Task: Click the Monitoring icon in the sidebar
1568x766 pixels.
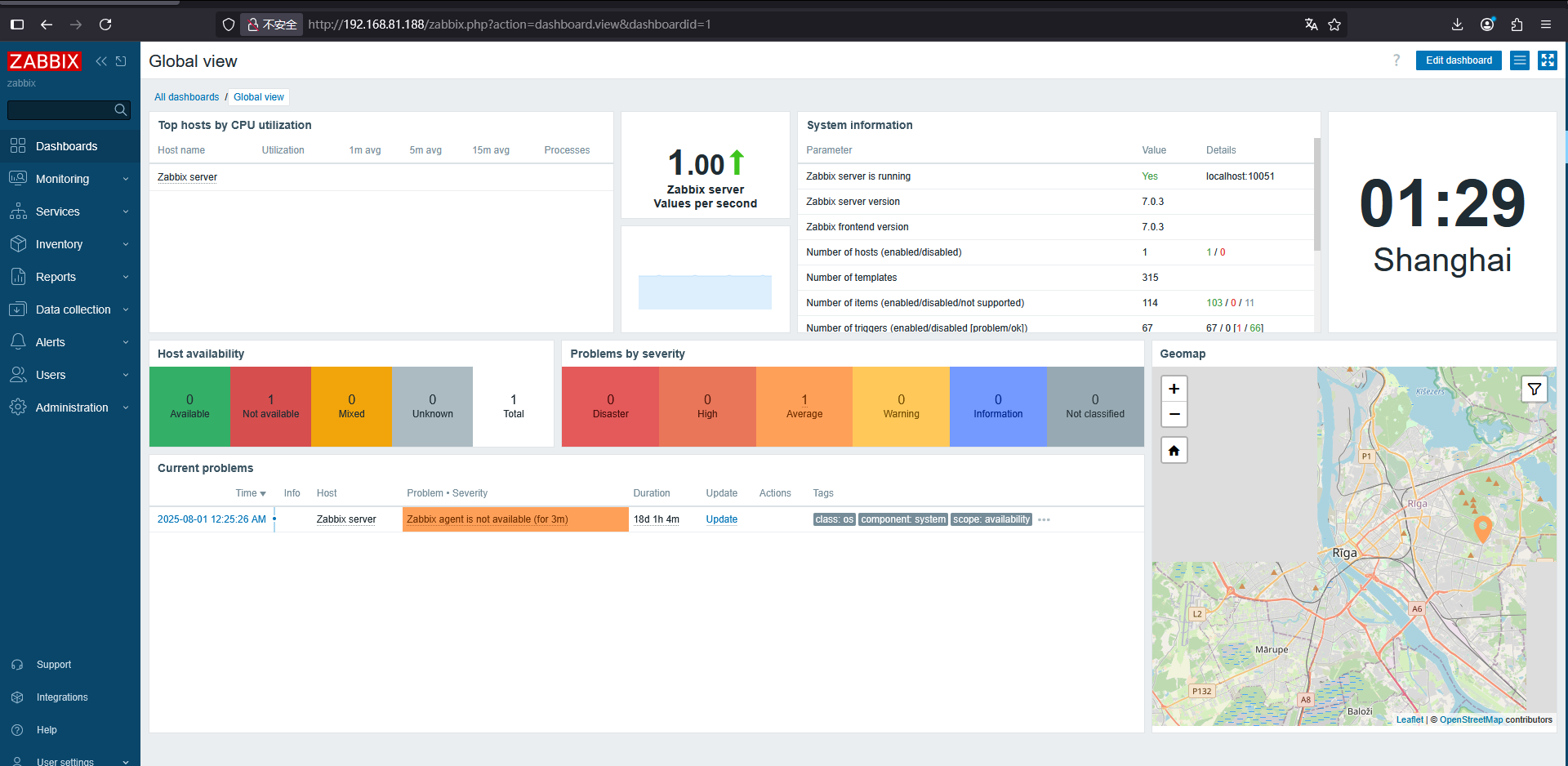Action: [x=18, y=178]
